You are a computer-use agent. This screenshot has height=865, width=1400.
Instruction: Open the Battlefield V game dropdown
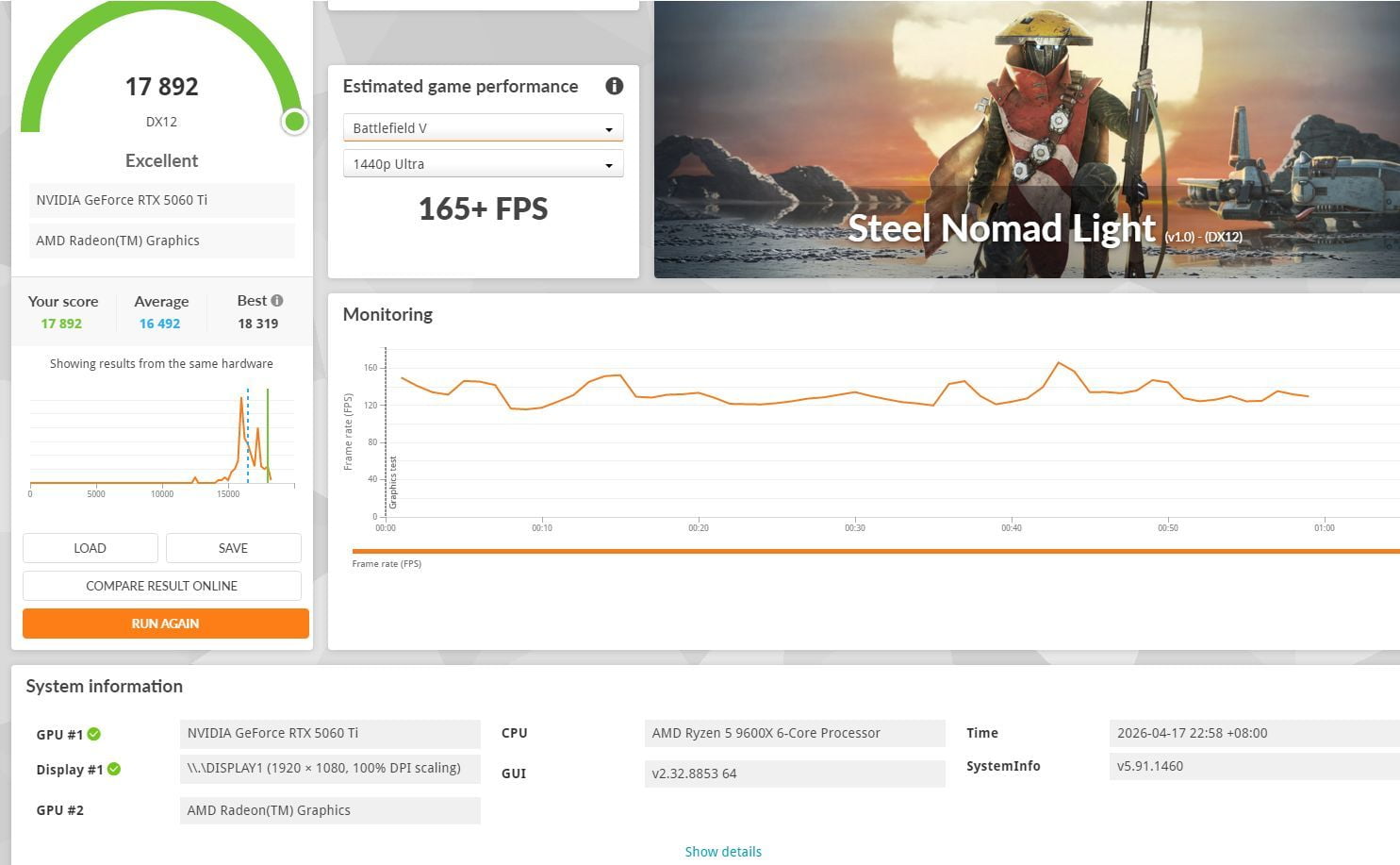[x=483, y=128]
